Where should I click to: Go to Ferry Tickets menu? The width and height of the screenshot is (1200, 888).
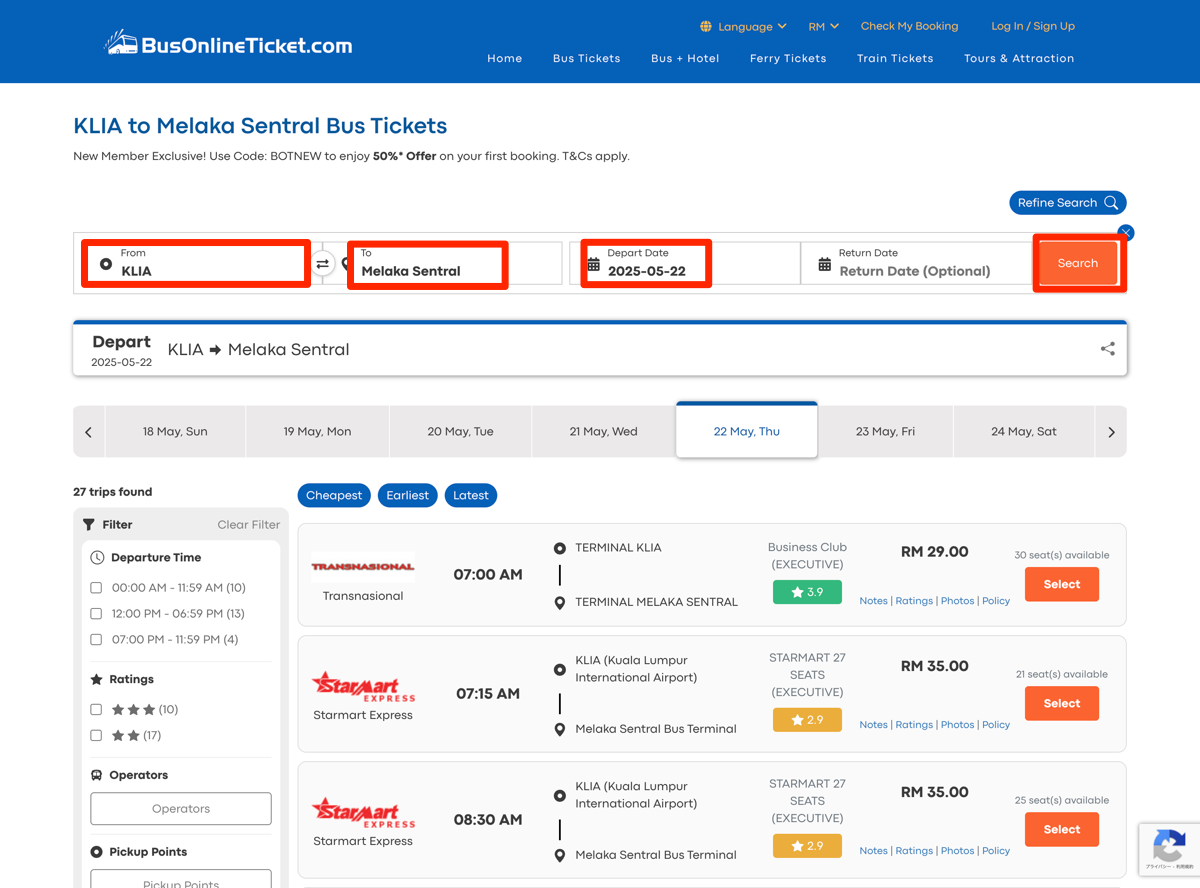[788, 58]
